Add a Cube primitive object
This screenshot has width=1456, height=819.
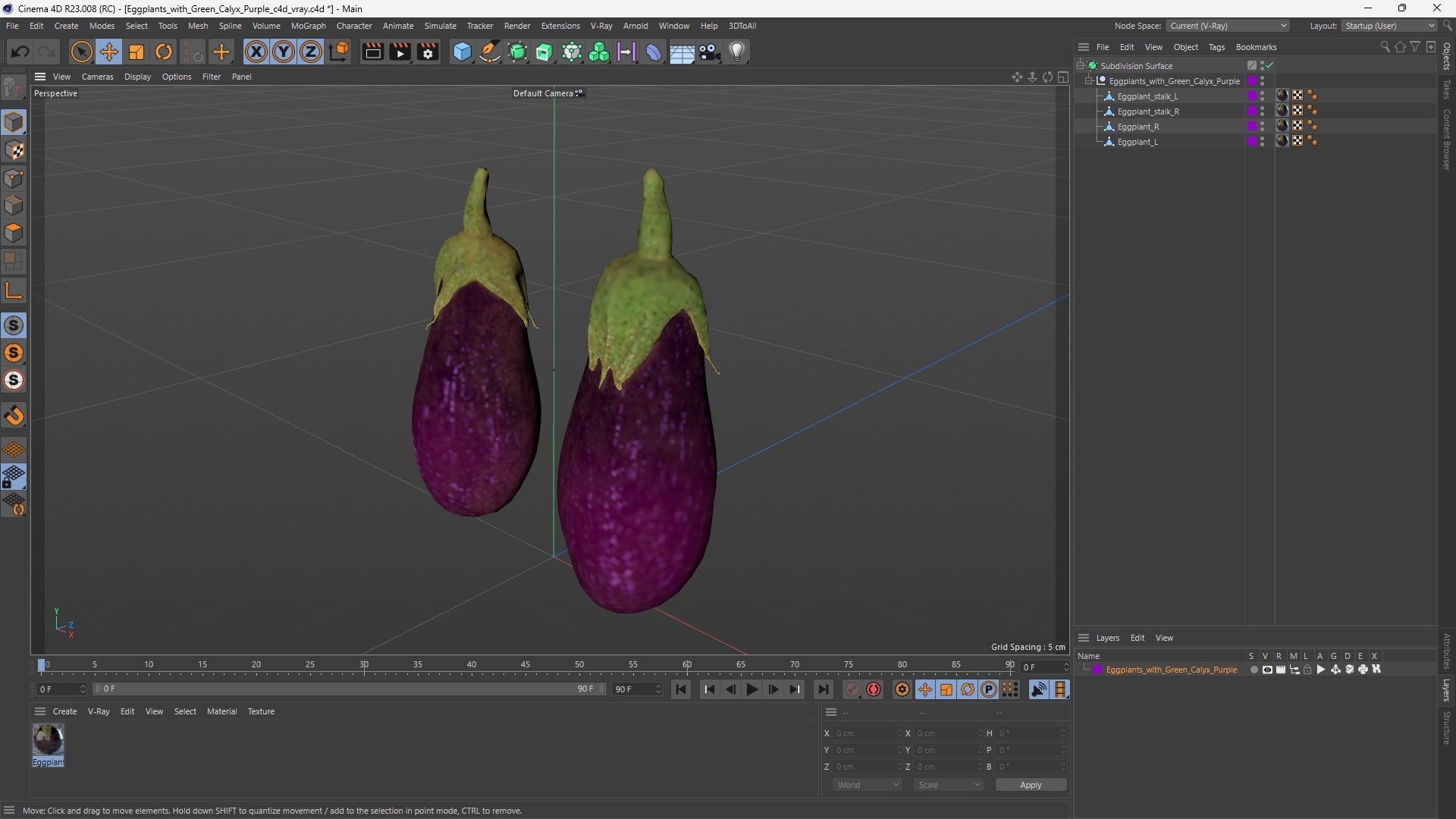pos(462,52)
